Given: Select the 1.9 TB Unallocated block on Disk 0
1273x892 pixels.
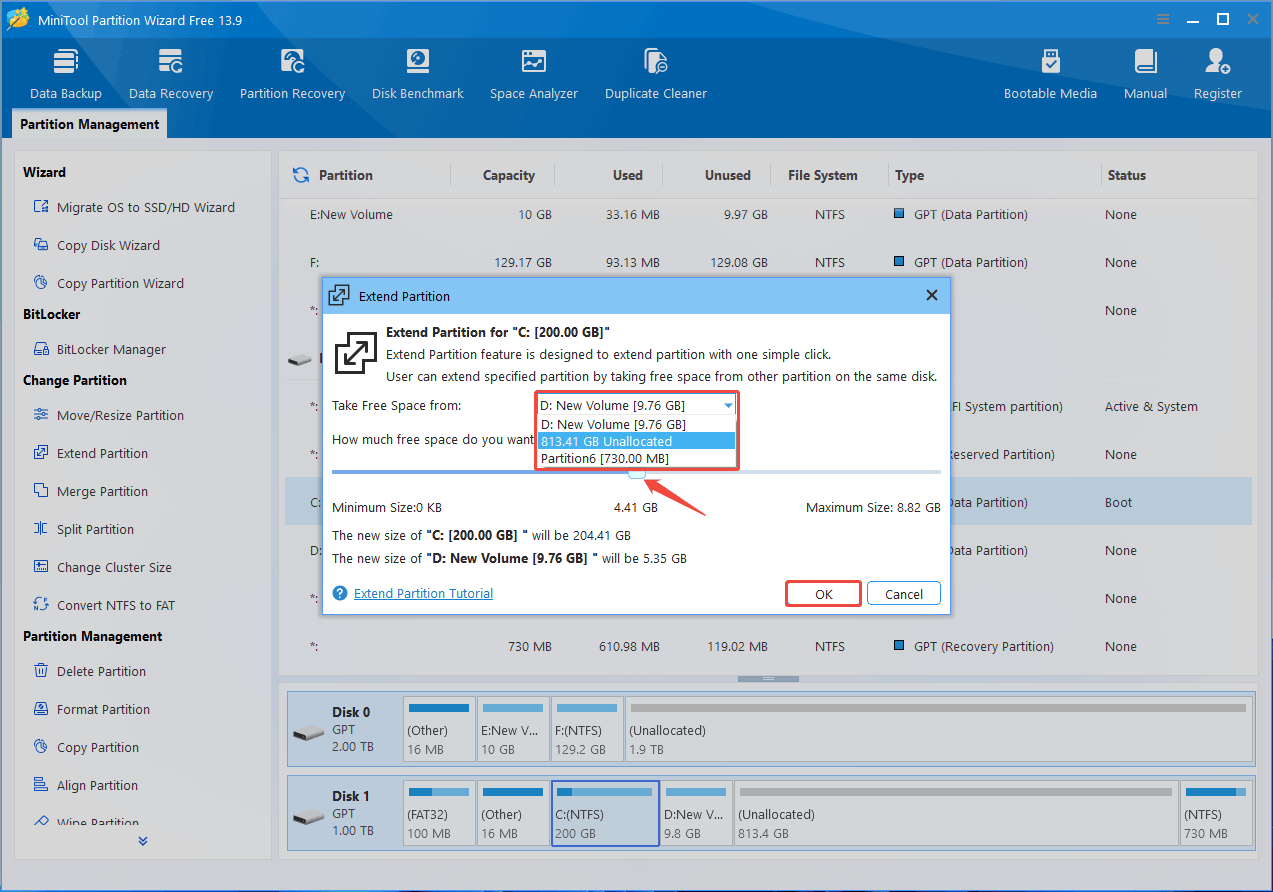Looking at the screenshot, I should coord(939,729).
